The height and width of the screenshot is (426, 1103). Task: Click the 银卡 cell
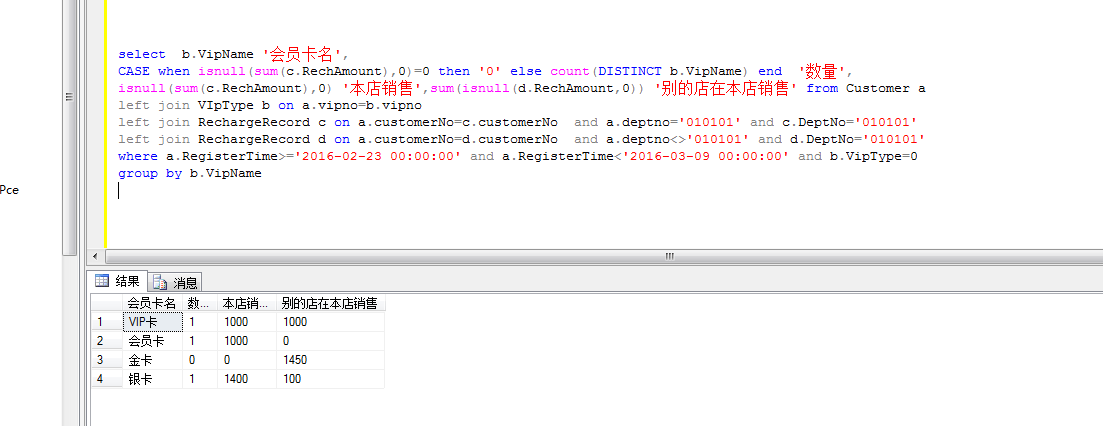point(153,379)
